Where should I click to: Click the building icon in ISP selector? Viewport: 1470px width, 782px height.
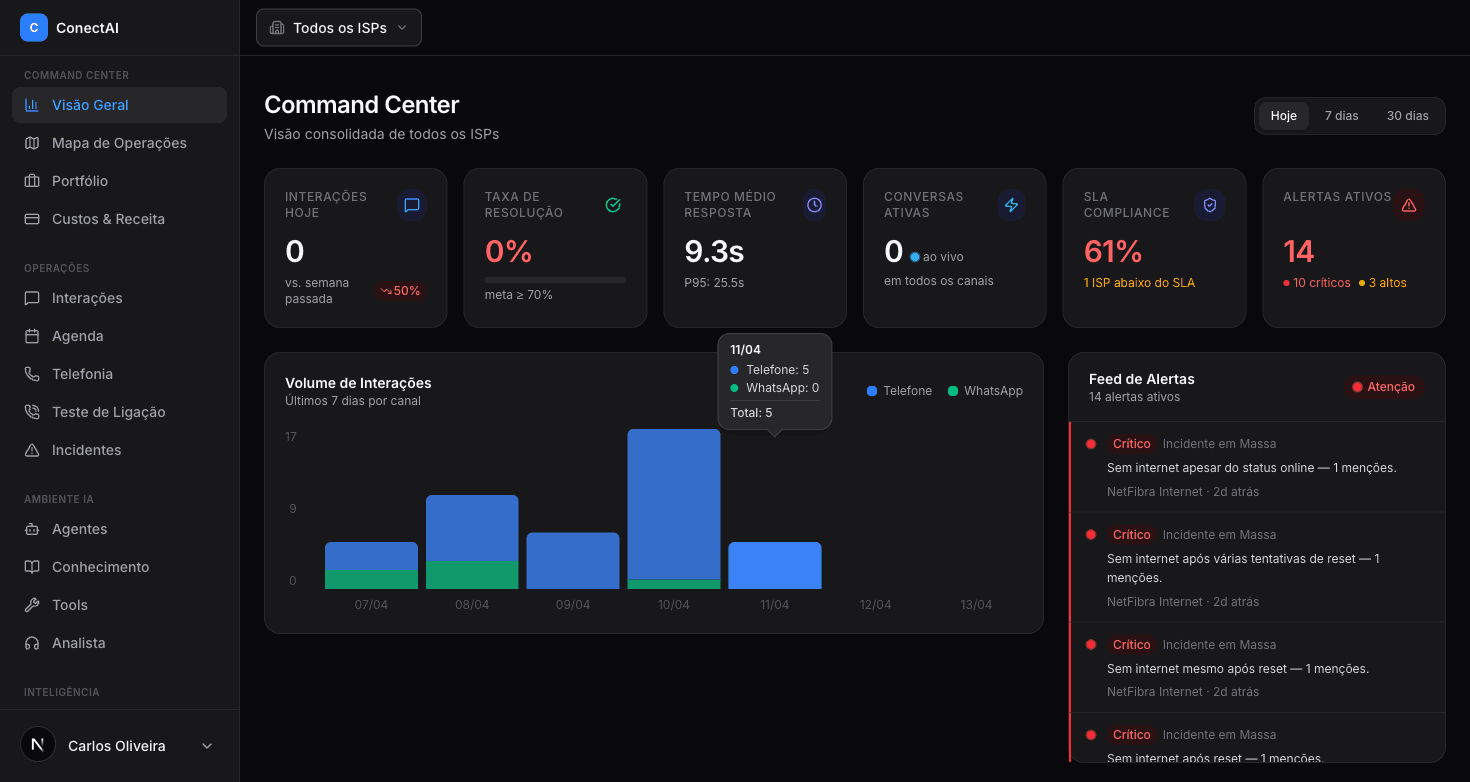[x=277, y=28]
